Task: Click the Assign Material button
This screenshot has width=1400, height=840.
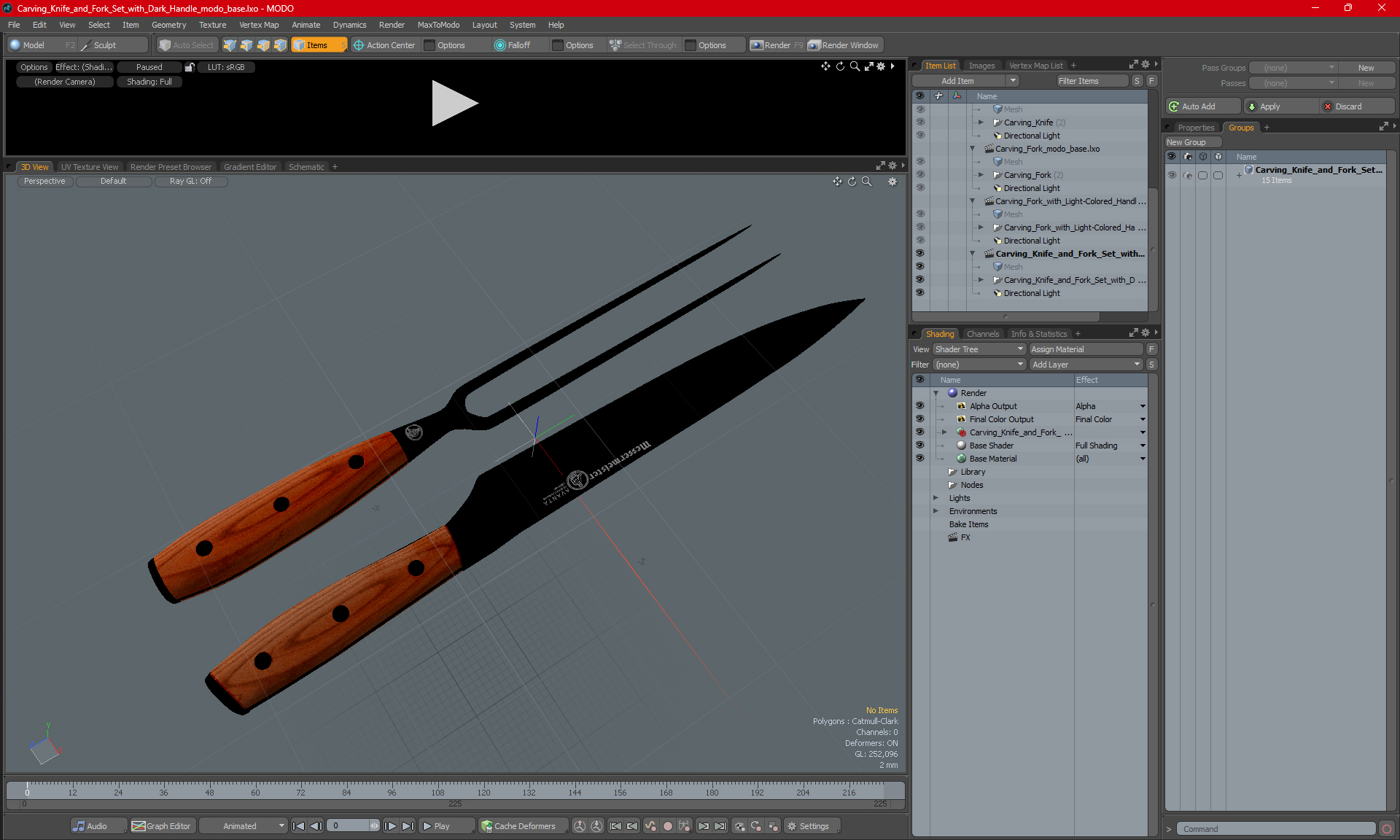Action: coord(1085,349)
